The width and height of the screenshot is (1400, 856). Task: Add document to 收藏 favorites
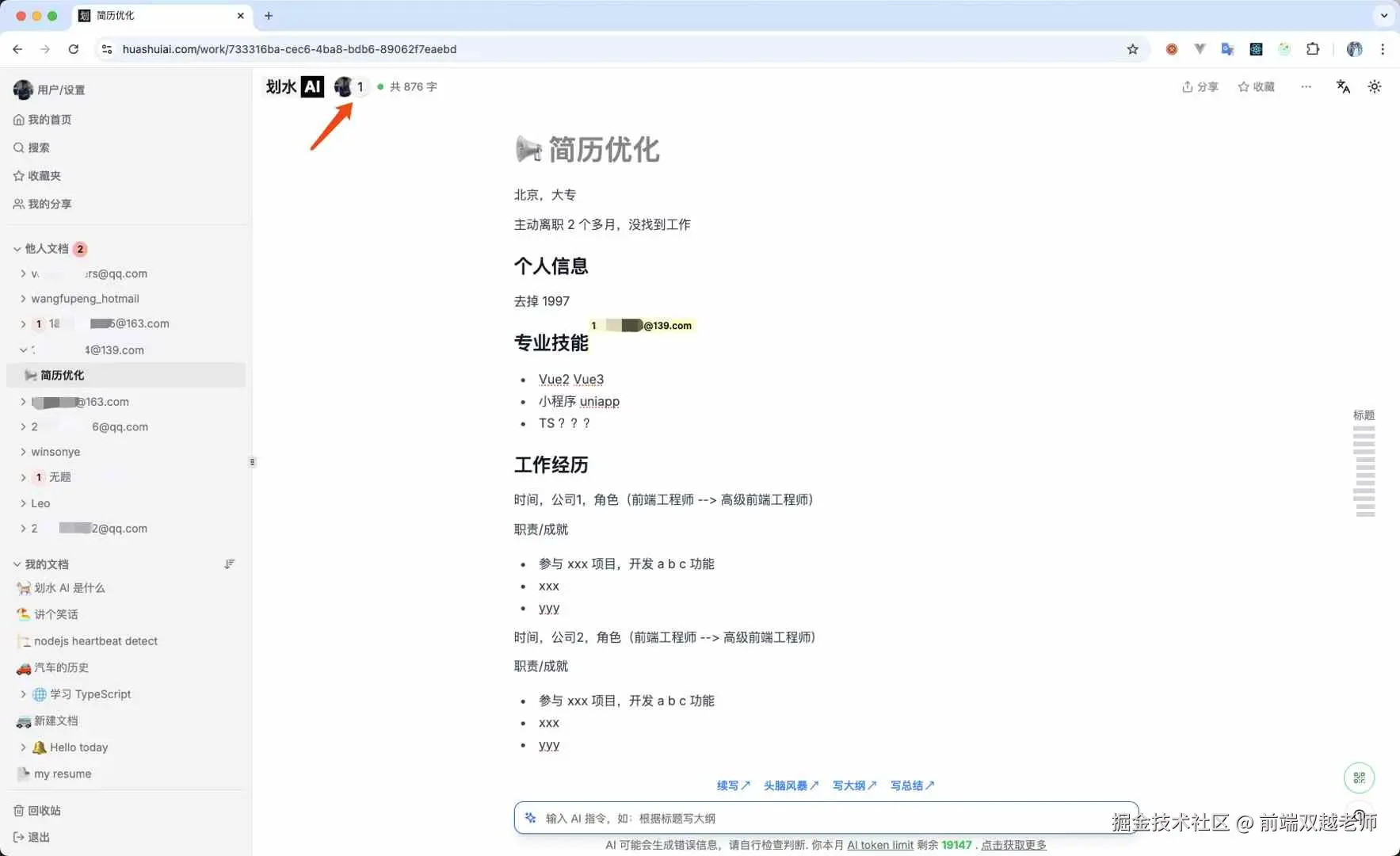(1257, 87)
